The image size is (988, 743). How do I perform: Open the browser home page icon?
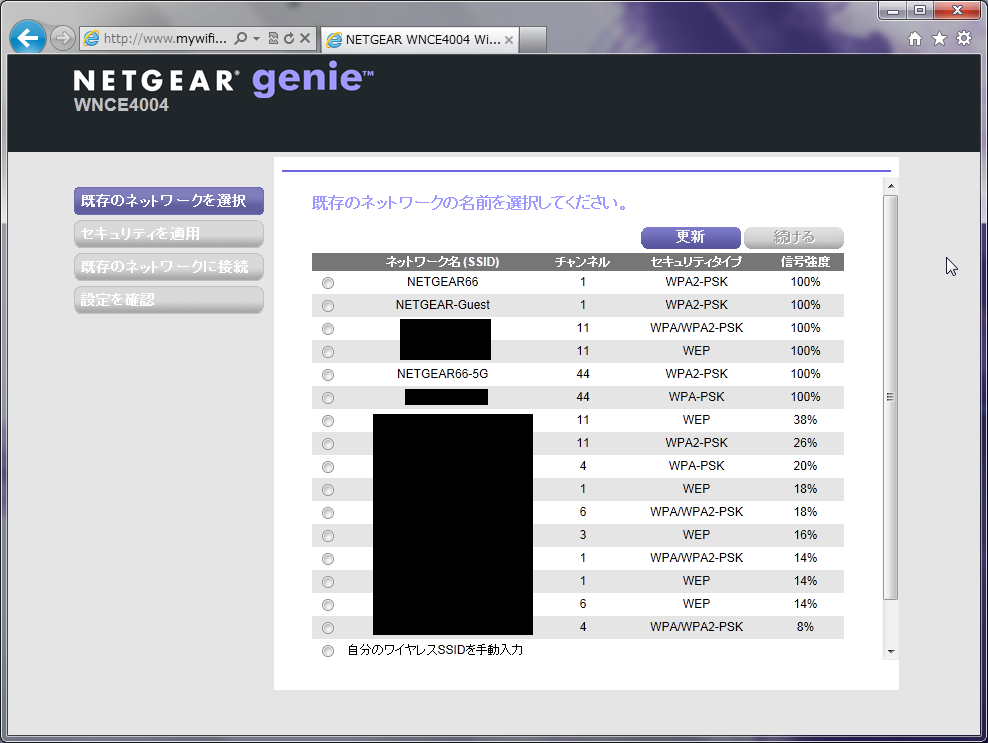[x=914, y=38]
